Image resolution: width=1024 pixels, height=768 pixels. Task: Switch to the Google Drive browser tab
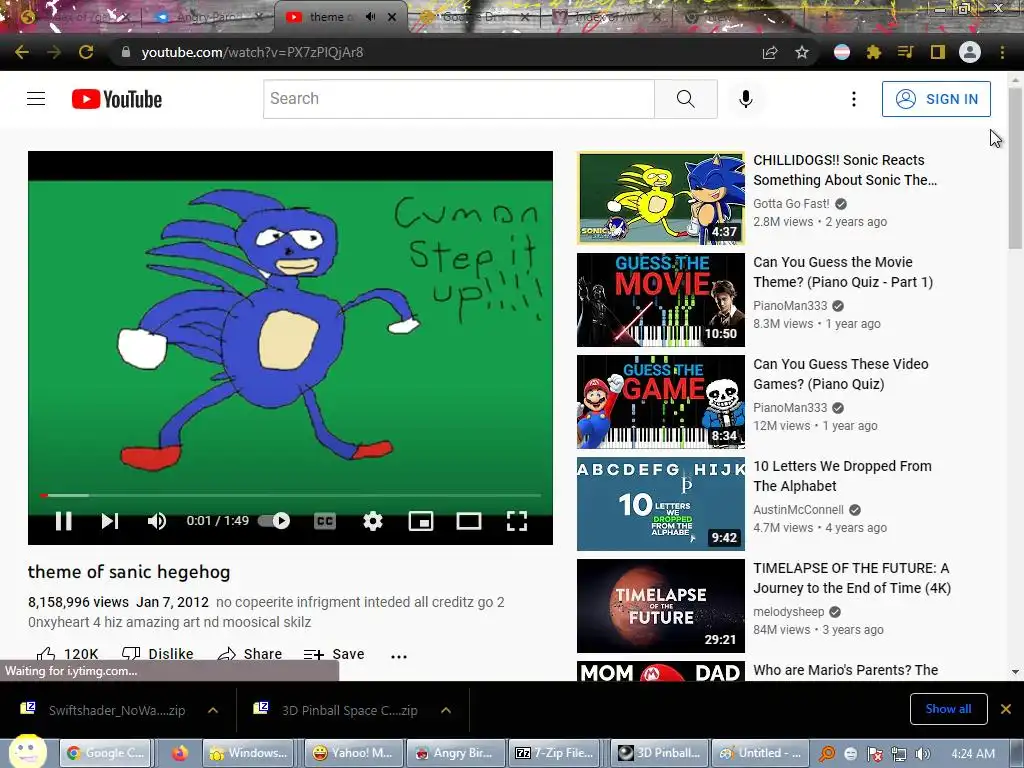point(475,18)
